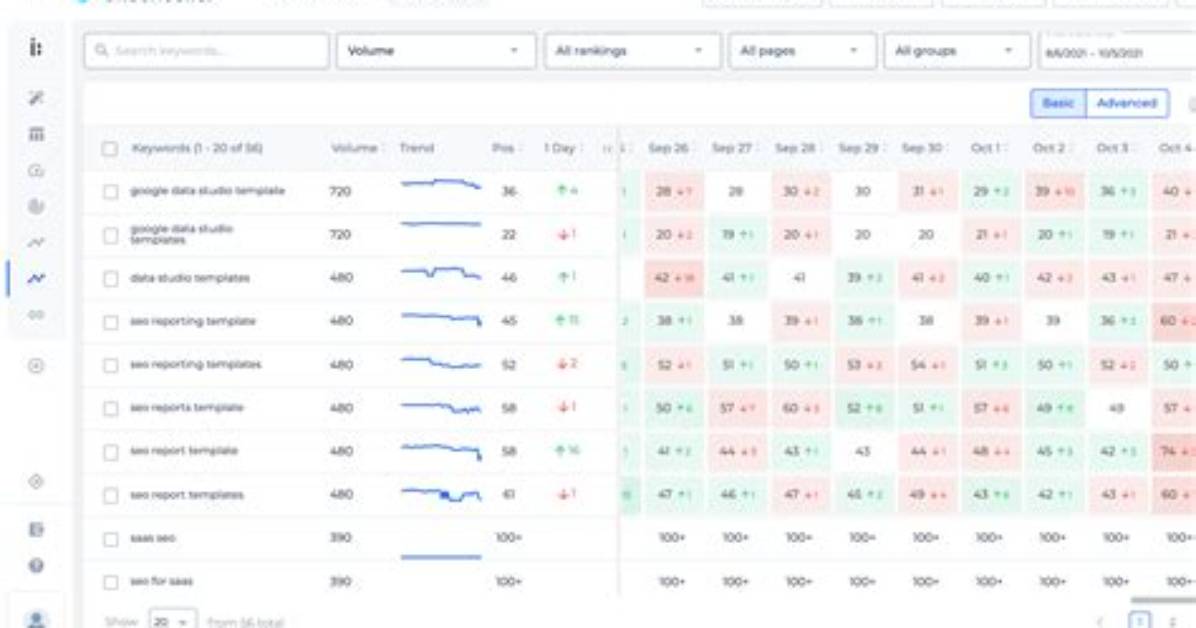Click the Search keywords input field
1196x628 pixels.
click(x=207, y=51)
